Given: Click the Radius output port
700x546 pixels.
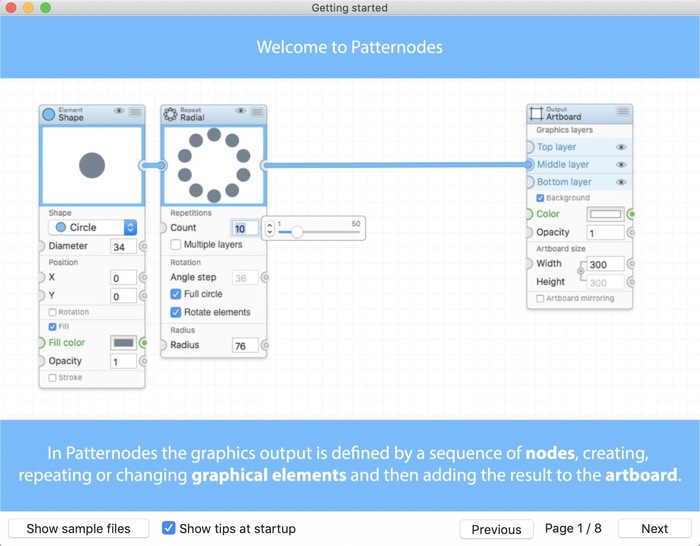Looking at the screenshot, I should tap(265, 345).
